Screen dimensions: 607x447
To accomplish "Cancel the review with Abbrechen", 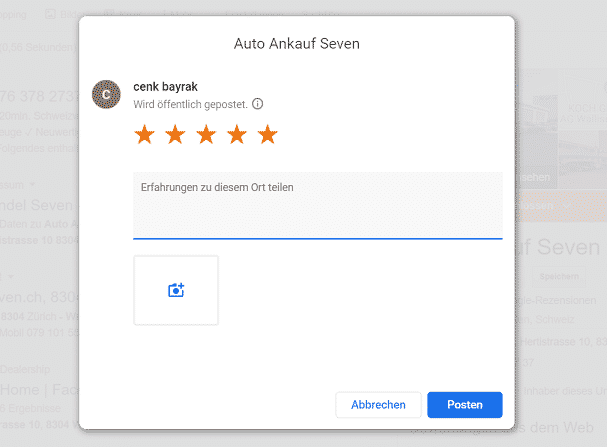I will point(378,405).
